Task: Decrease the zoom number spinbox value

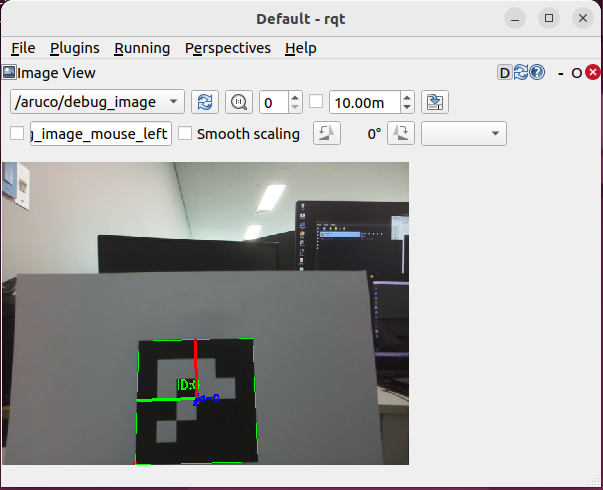Action: pyautogui.click(x=295, y=107)
